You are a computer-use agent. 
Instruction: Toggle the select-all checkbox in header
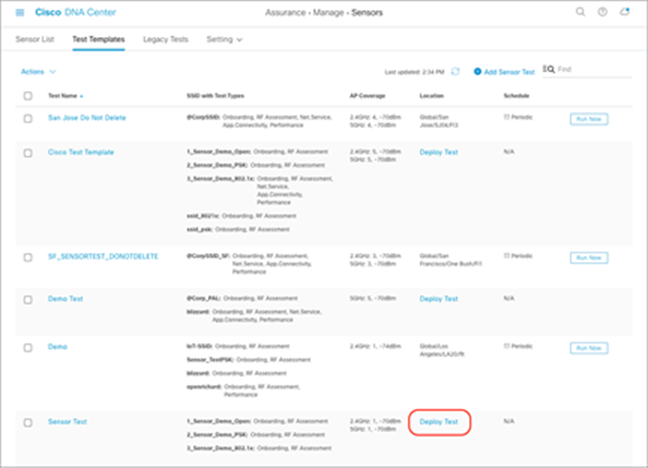coord(28,96)
